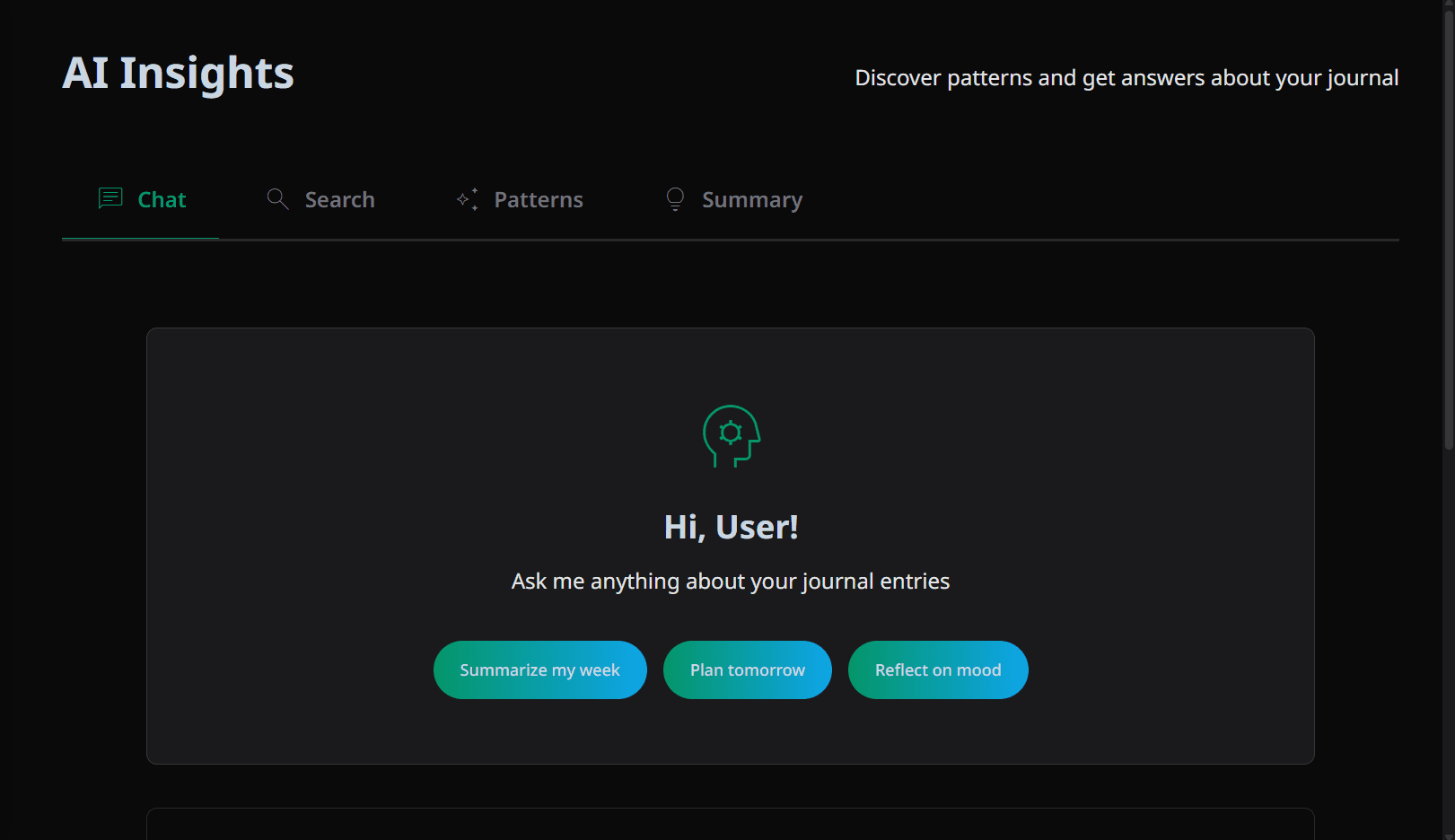Switch to the Chat tab
The height and width of the screenshot is (840, 1455).
click(x=162, y=200)
